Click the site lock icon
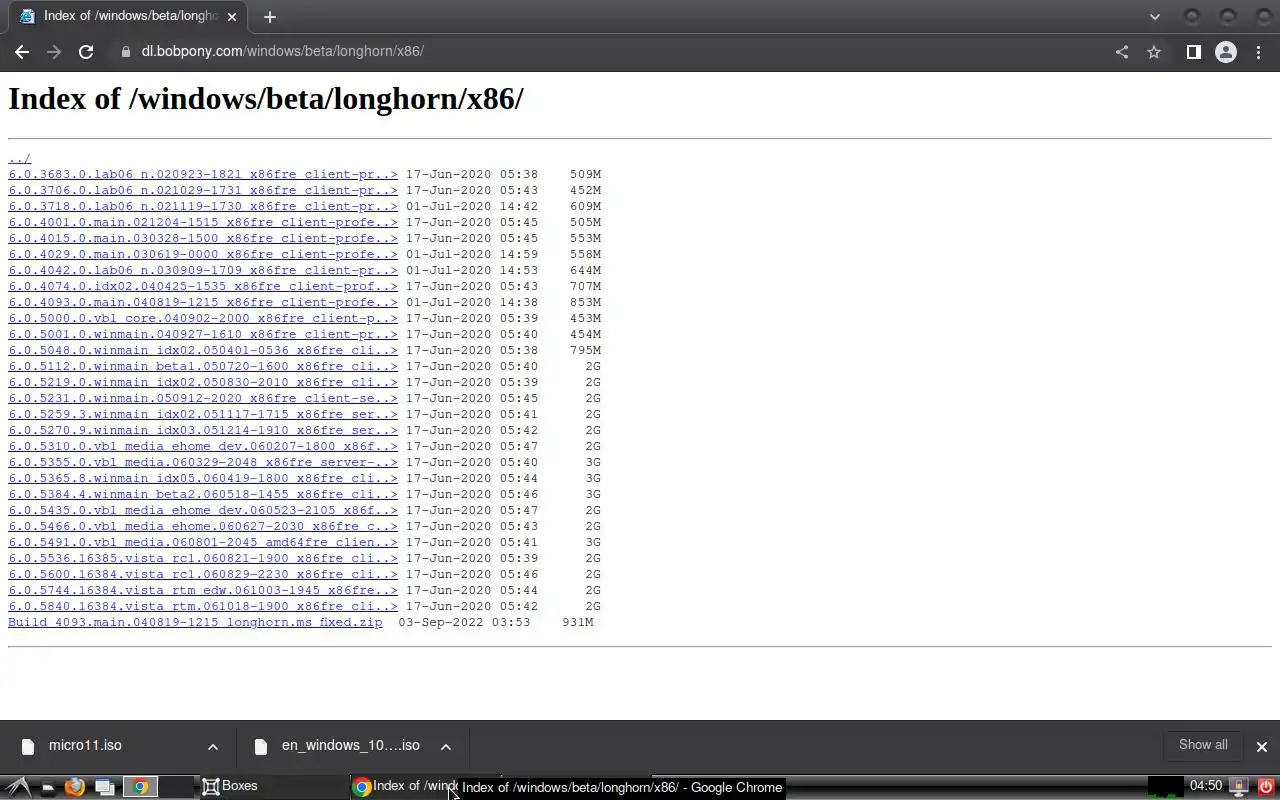The image size is (1280, 800). click(x=125, y=52)
